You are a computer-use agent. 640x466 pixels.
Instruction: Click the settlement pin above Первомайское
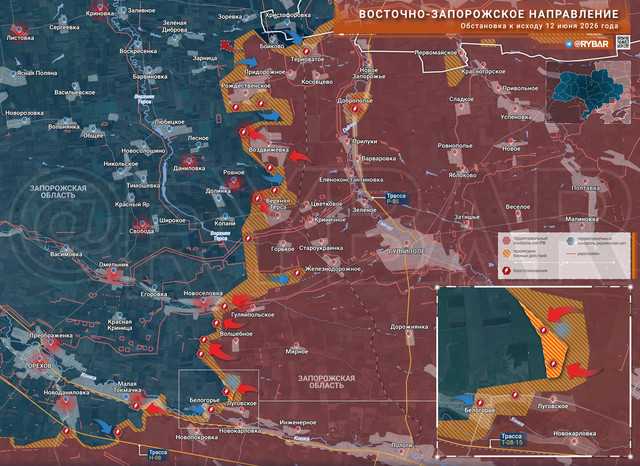tap(461, 53)
